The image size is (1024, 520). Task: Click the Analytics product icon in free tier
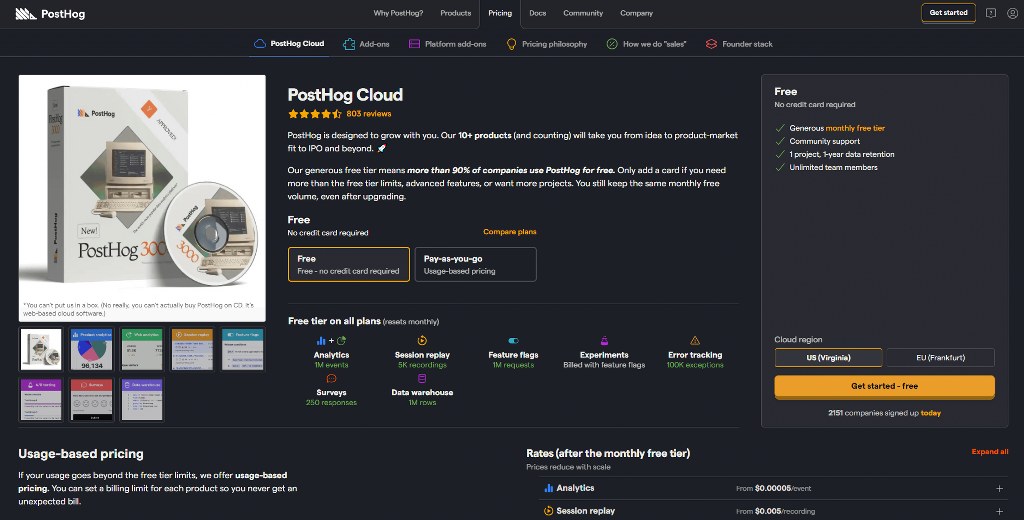[x=331, y=340]
